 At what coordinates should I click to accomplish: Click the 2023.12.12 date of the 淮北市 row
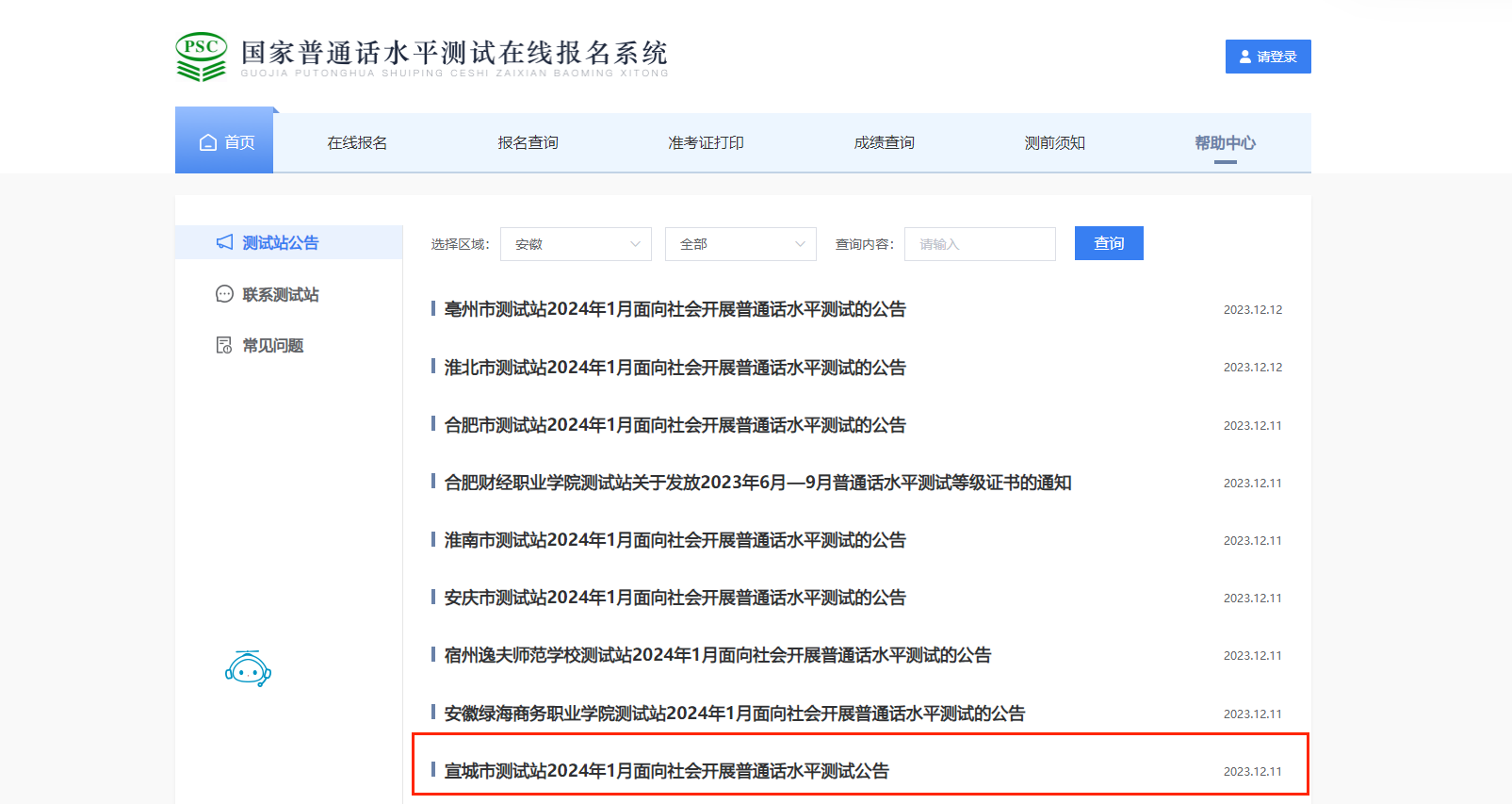(1252, 368)
